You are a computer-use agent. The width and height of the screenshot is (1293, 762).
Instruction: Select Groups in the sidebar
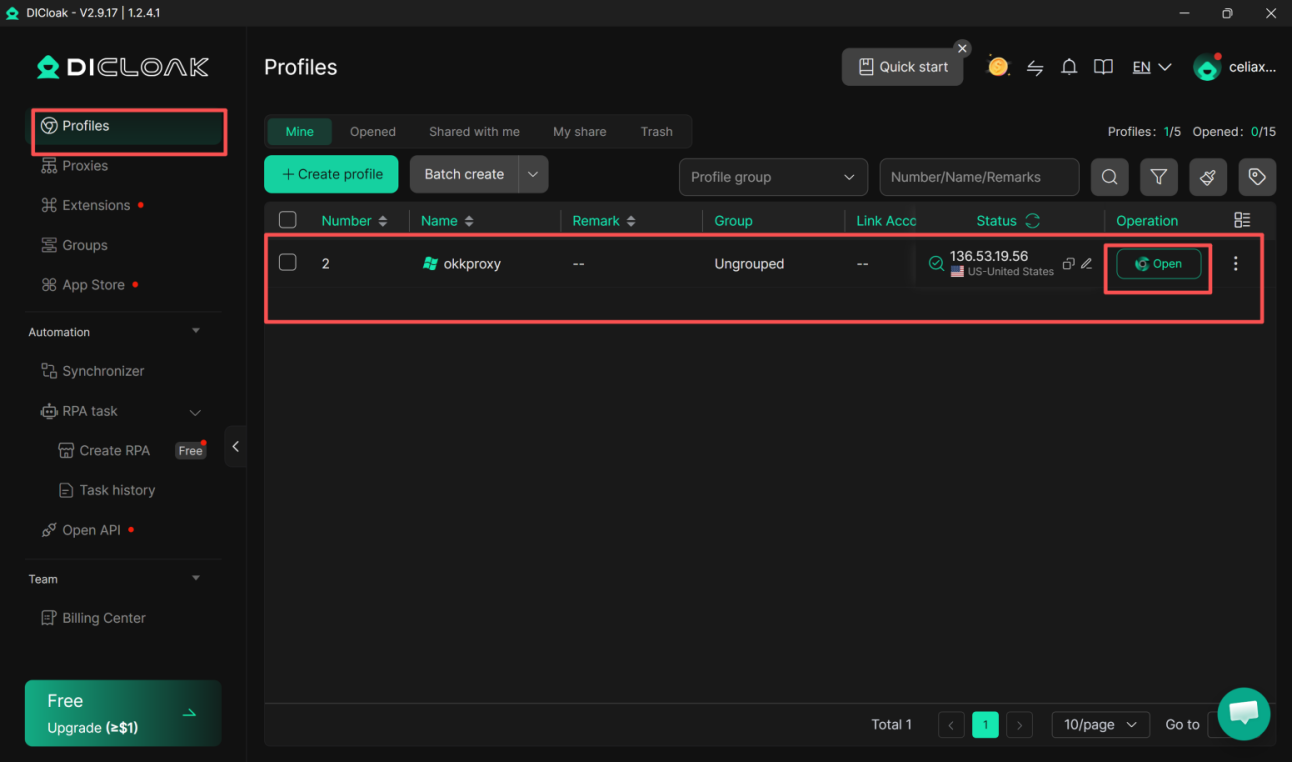(75, 245)
